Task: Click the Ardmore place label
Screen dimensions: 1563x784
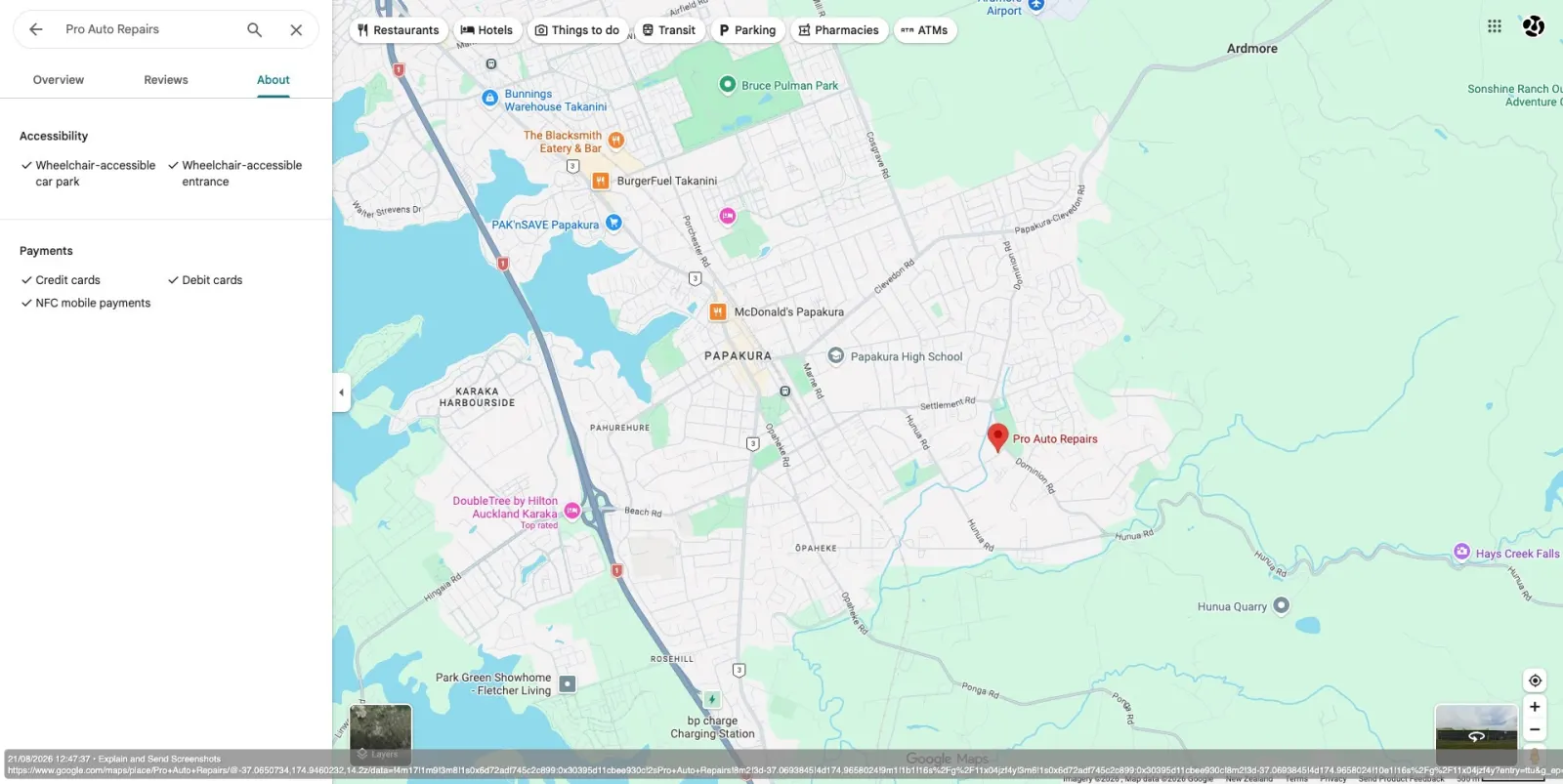Action: click(x=1252, y=49)
